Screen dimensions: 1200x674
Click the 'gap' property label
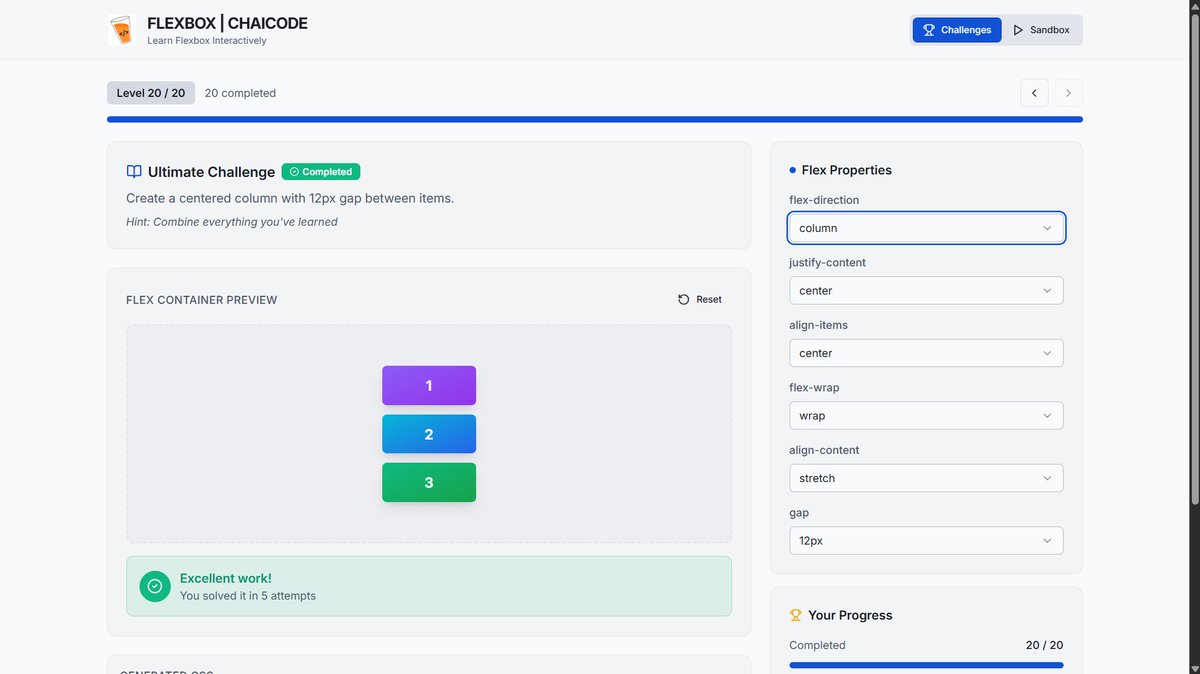click(799, 513)
